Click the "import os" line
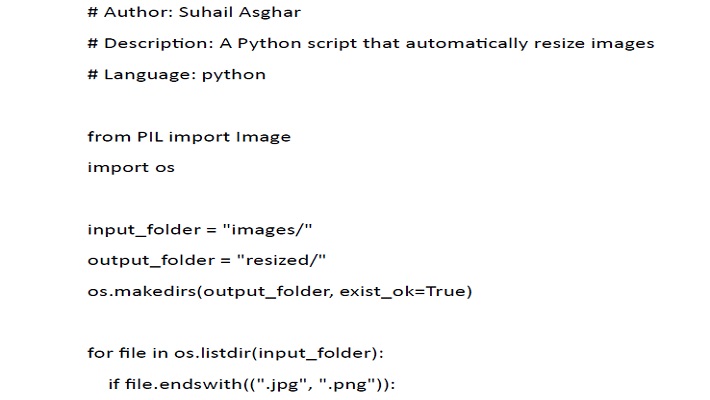710x400 pixels. (131, 167)
